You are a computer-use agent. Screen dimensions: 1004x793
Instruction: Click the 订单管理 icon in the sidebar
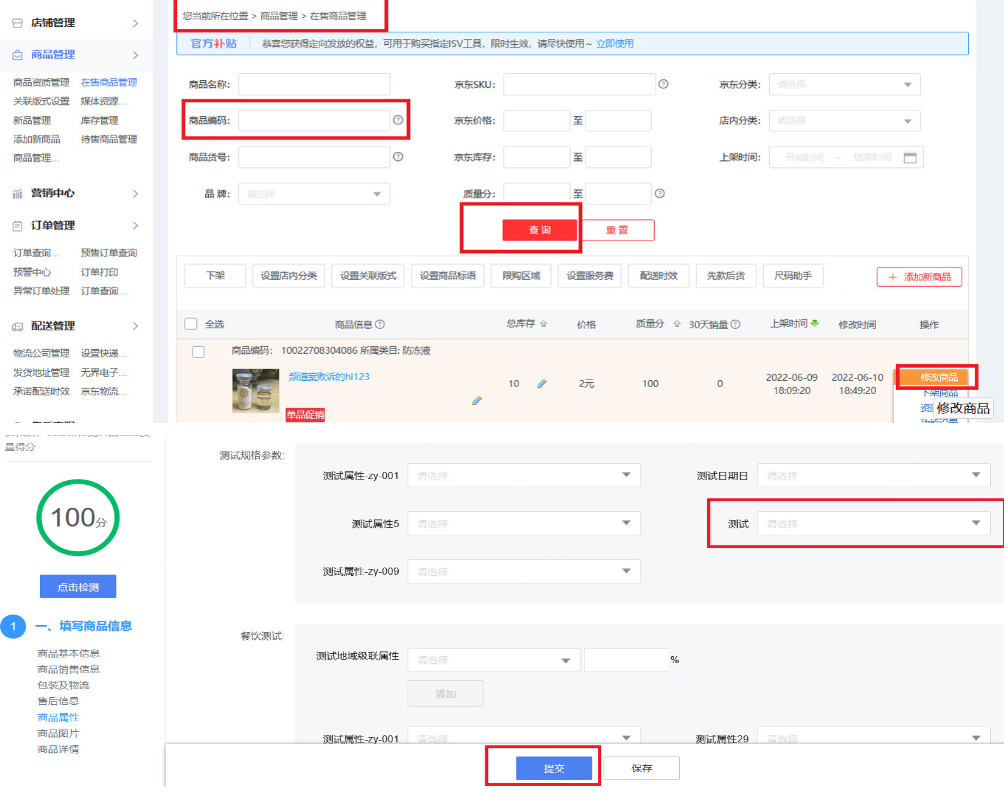click(16, 224)
